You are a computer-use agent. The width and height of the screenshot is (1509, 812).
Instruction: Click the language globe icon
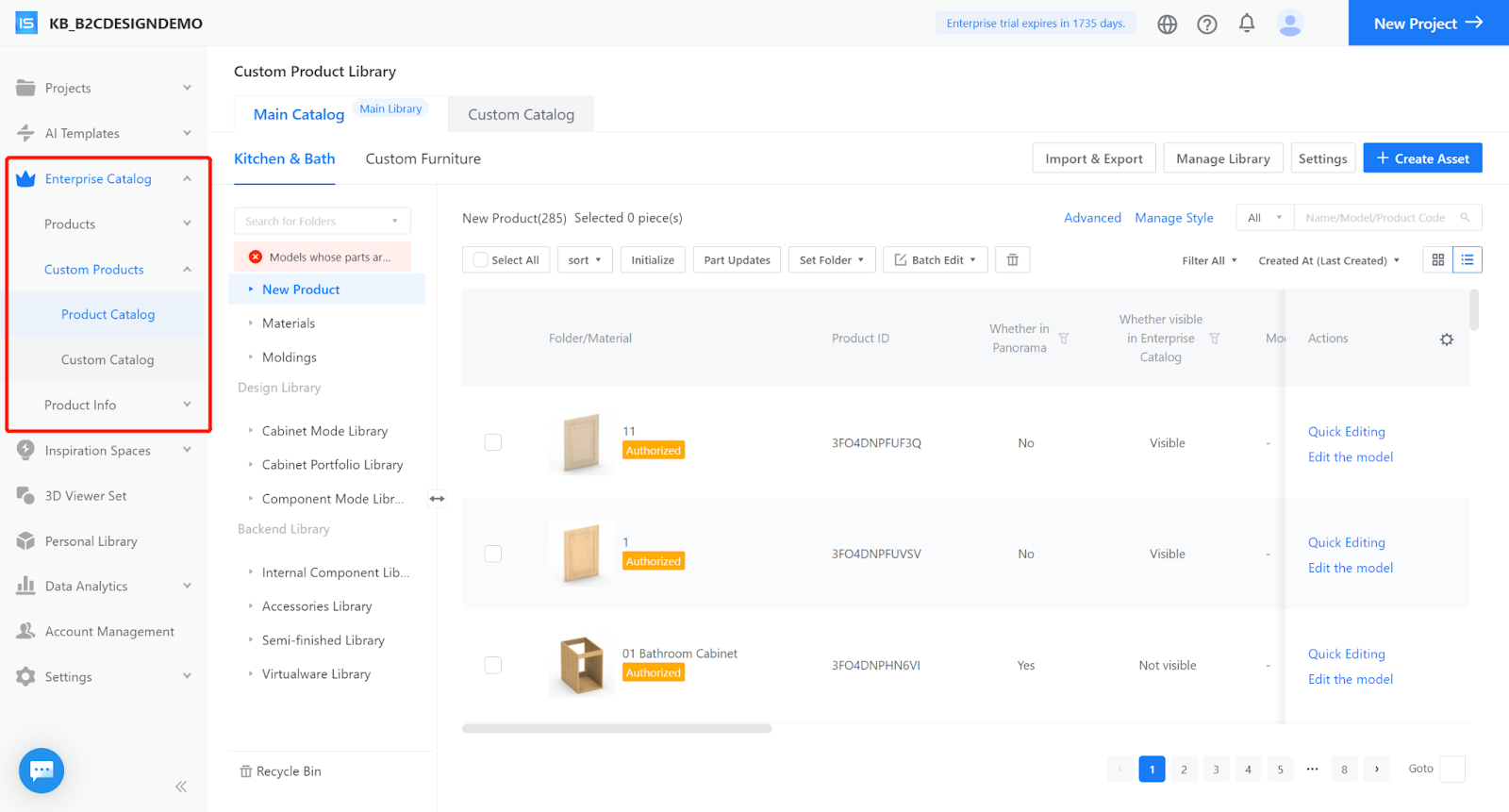pyautogui.click(x=1167, y=25)
